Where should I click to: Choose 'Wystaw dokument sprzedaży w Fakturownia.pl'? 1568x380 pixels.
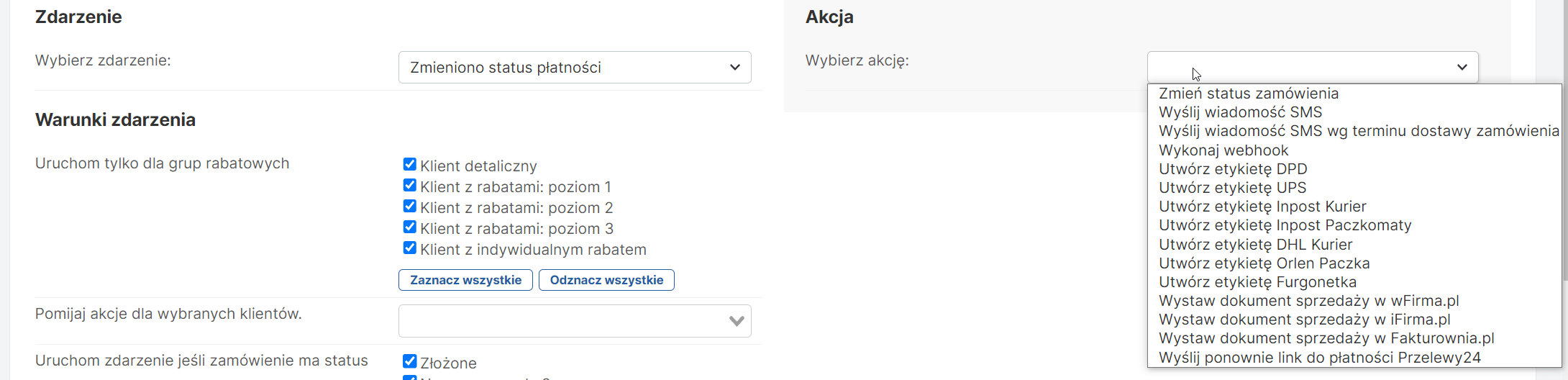coord(1326,338)
